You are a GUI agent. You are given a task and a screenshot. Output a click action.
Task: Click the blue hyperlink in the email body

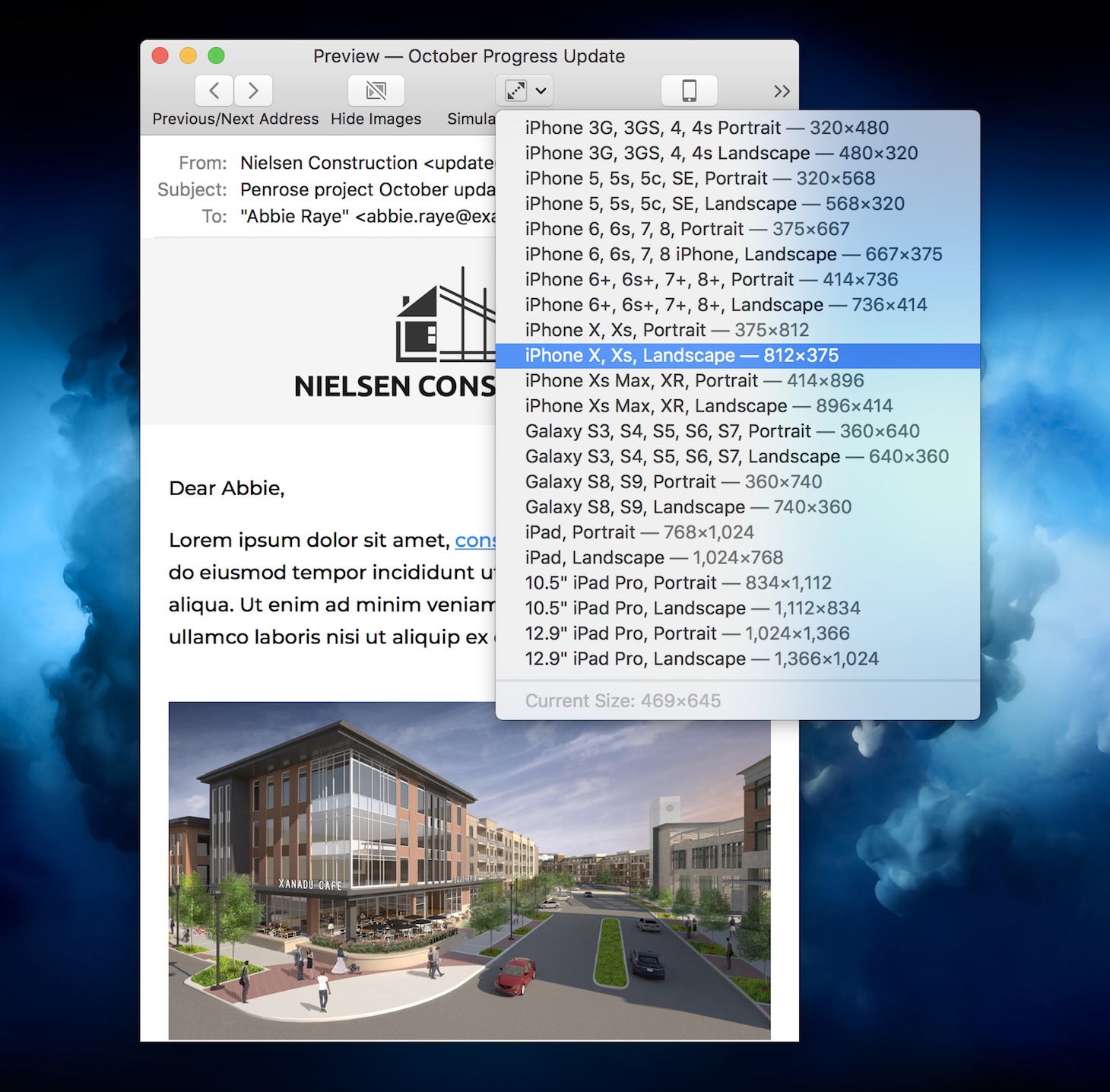[475, 541]
